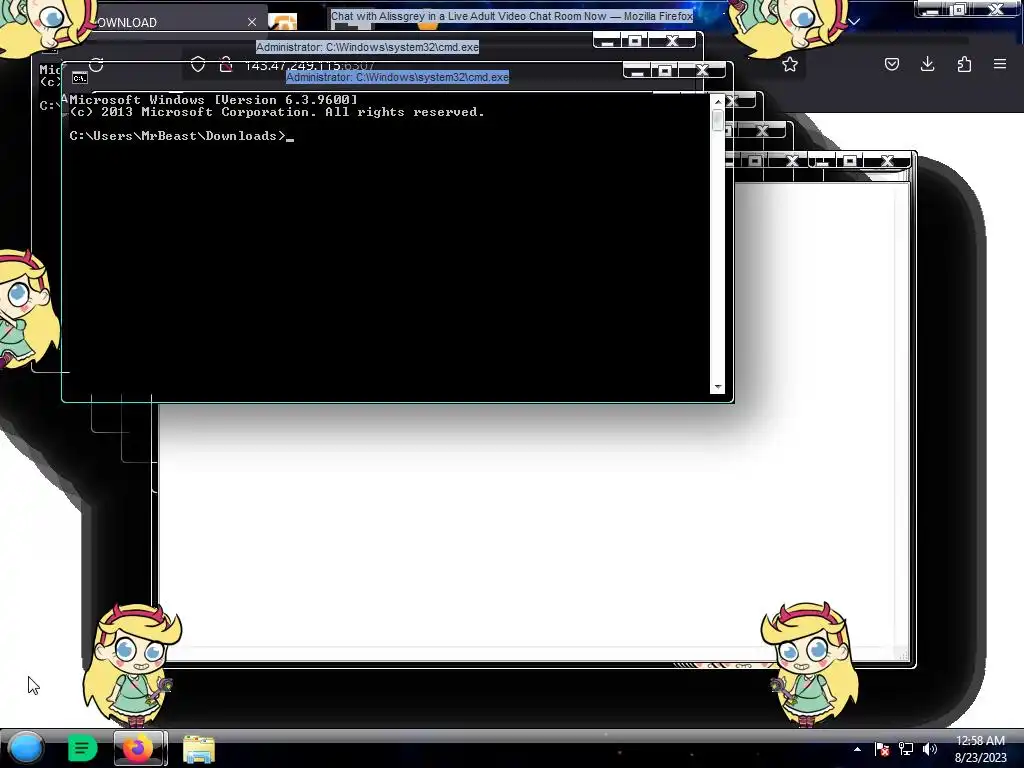Open the tracking protection shield icon

pyautogui.click(x=198, y=64)
